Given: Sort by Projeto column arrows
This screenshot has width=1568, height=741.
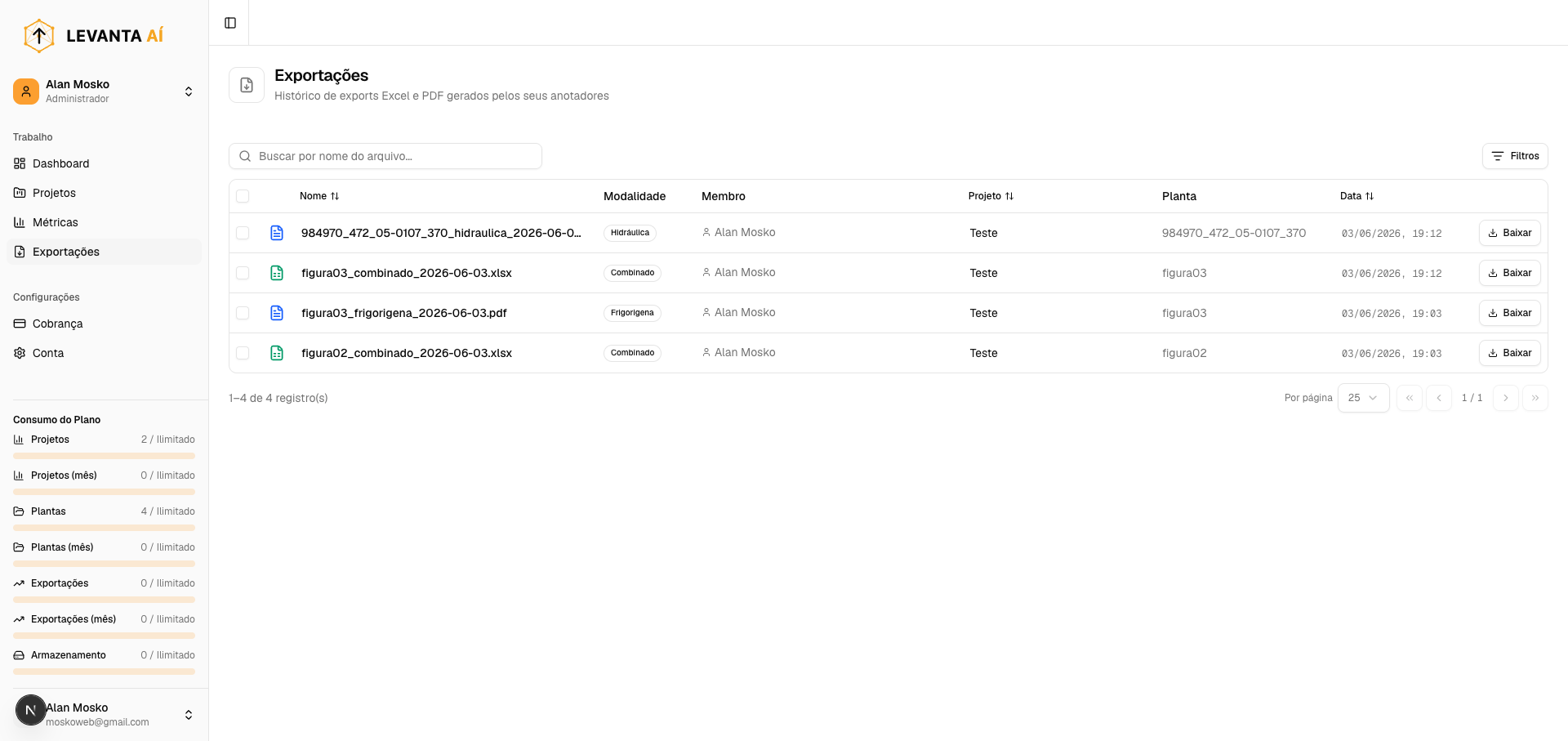Looking at the screenshot, I should tap(1009, 196).
